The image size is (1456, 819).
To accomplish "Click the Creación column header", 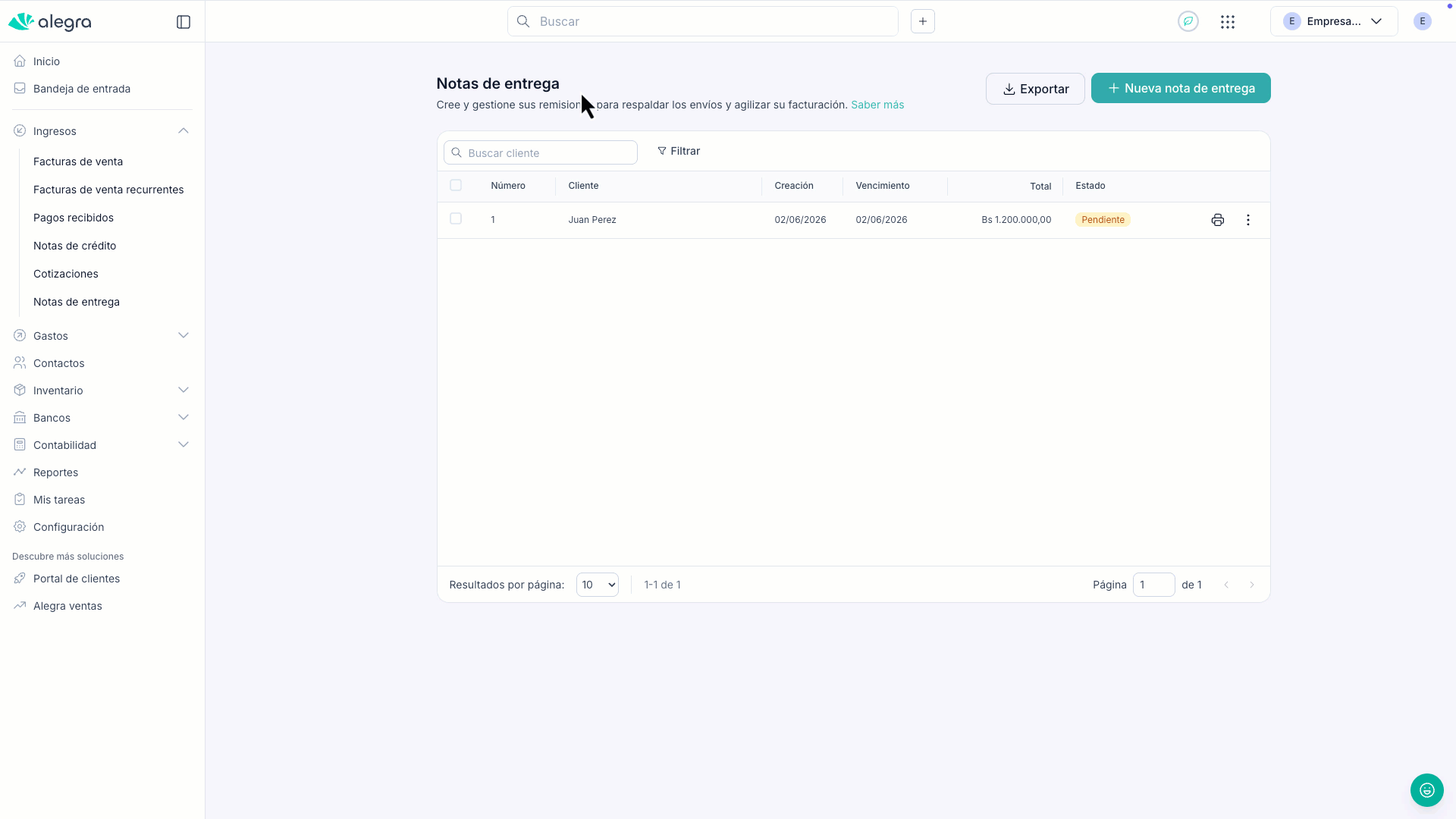I will (x=794, y=186).
